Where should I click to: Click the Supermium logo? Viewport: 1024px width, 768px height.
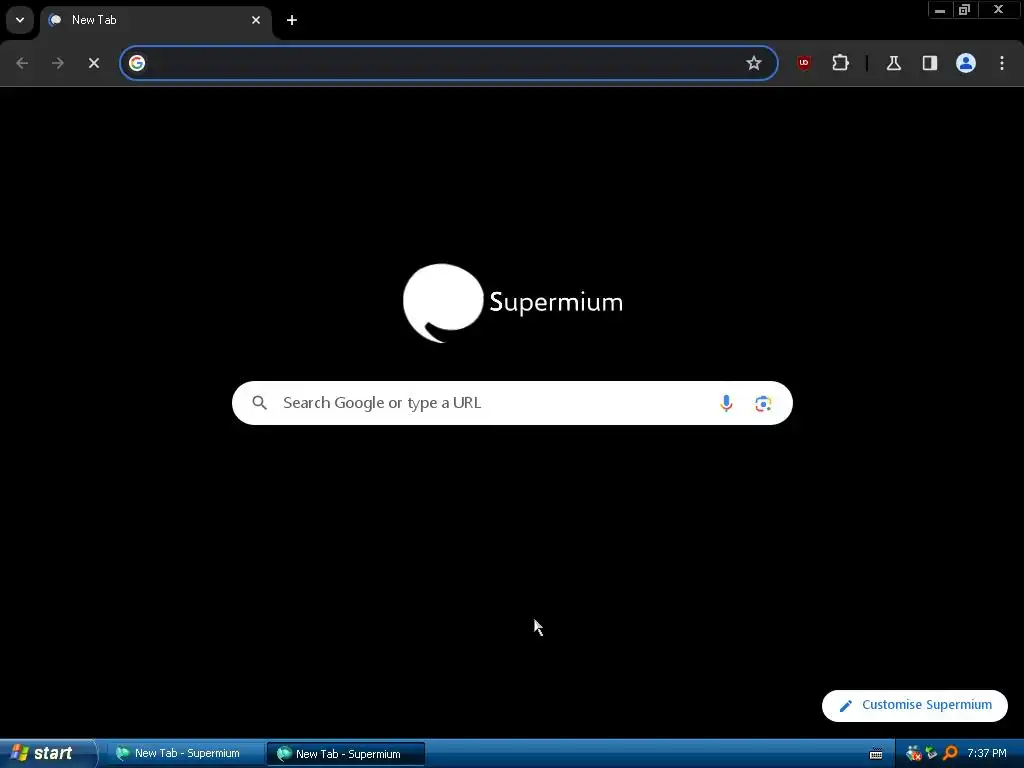coord(513,303)
